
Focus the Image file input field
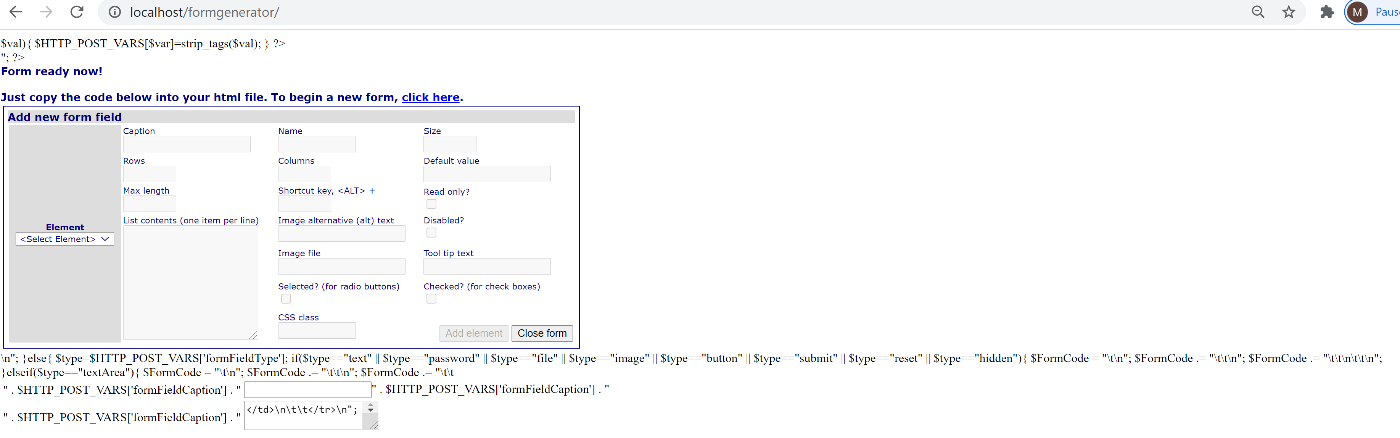342,266
